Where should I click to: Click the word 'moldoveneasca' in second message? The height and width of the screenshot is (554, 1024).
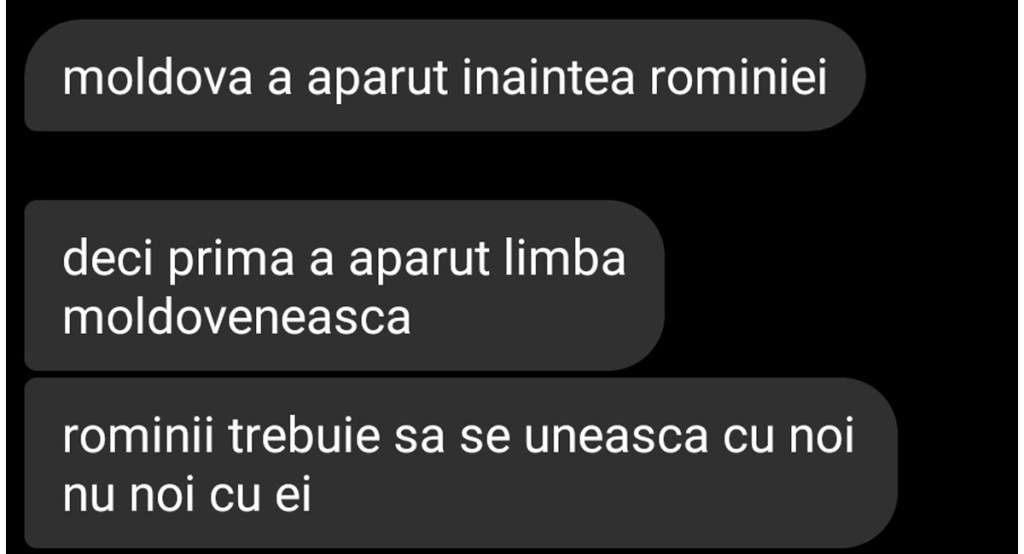coord(236,318)
